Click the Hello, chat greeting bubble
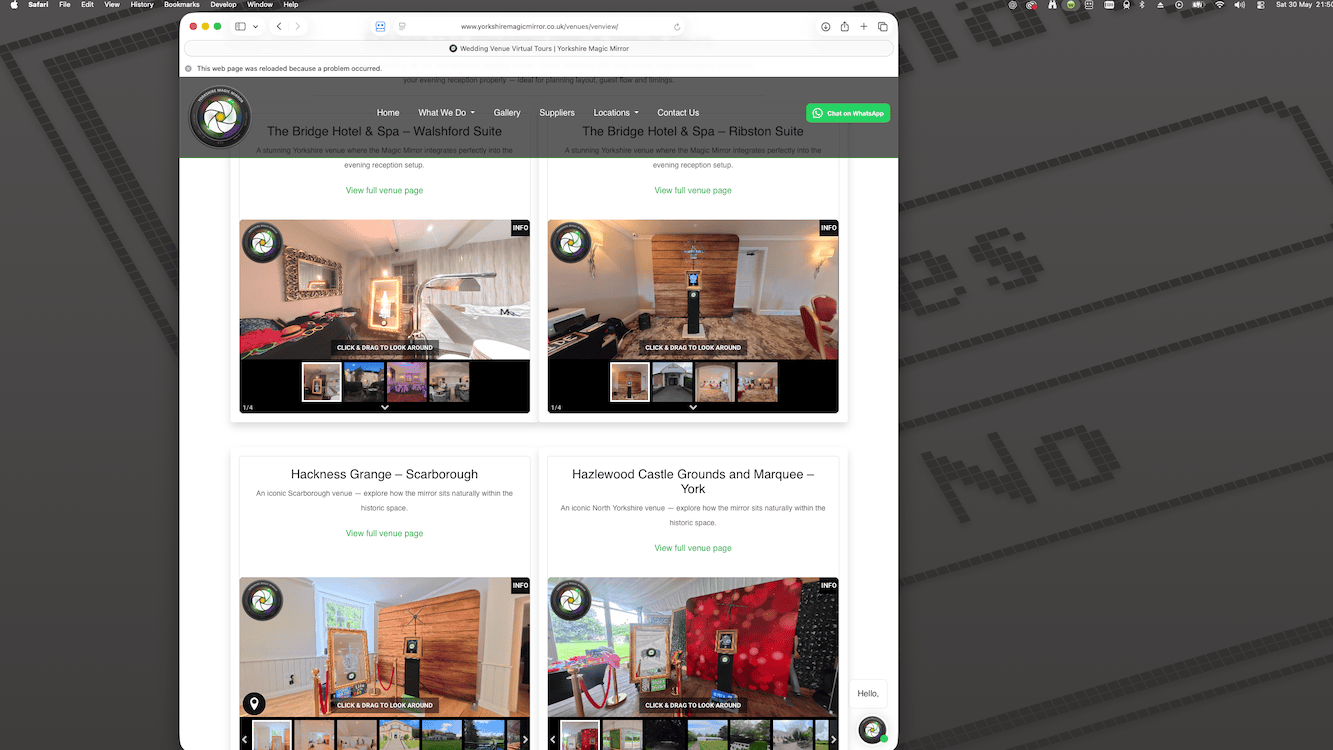 (x=868, y=693)
